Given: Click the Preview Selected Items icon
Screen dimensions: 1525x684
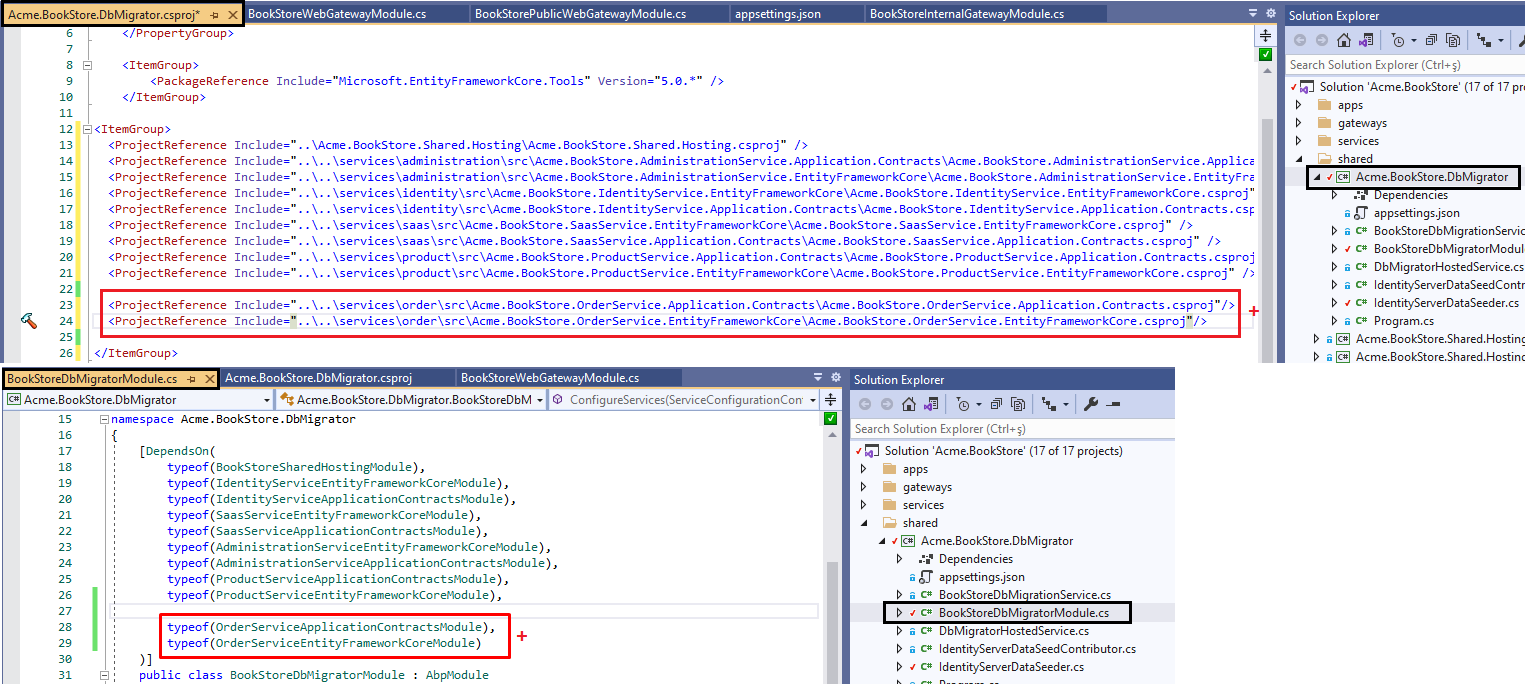Looking at the screenshot, I should [x=1454, y=40].
